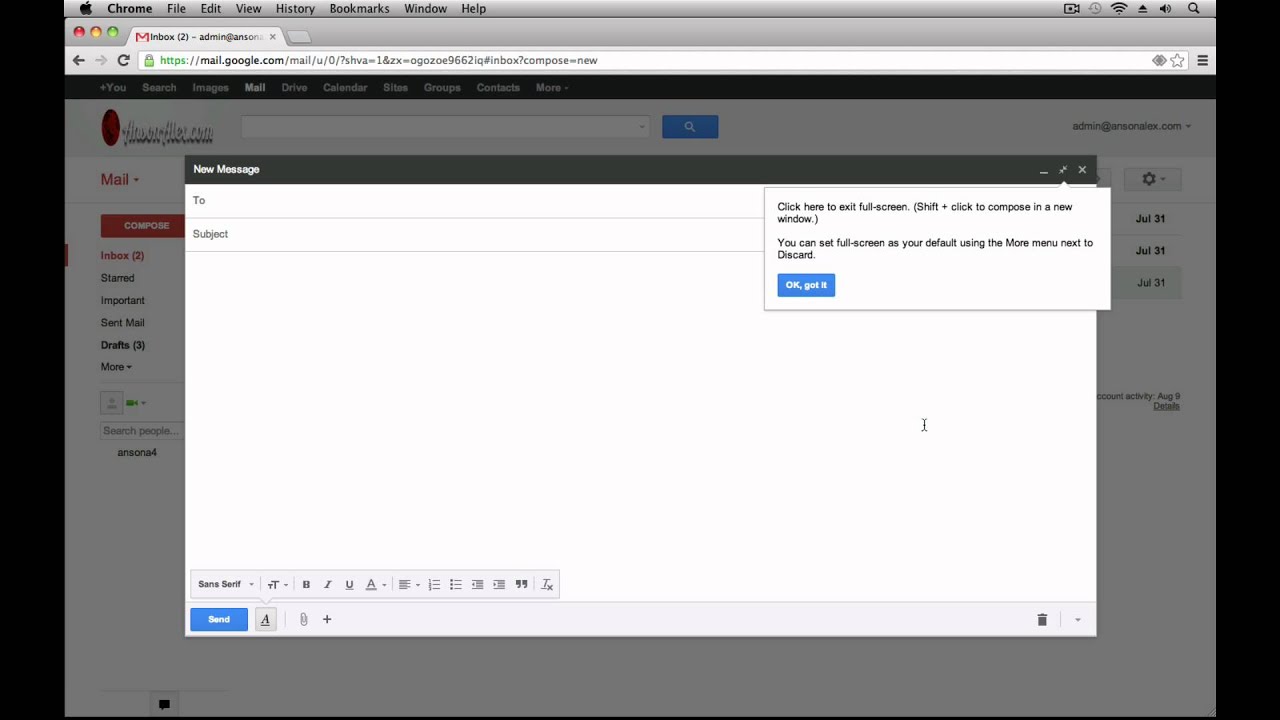1280x720 pixels.
Task: Expand the More labels list in sidebar
Action: point(116,367)
